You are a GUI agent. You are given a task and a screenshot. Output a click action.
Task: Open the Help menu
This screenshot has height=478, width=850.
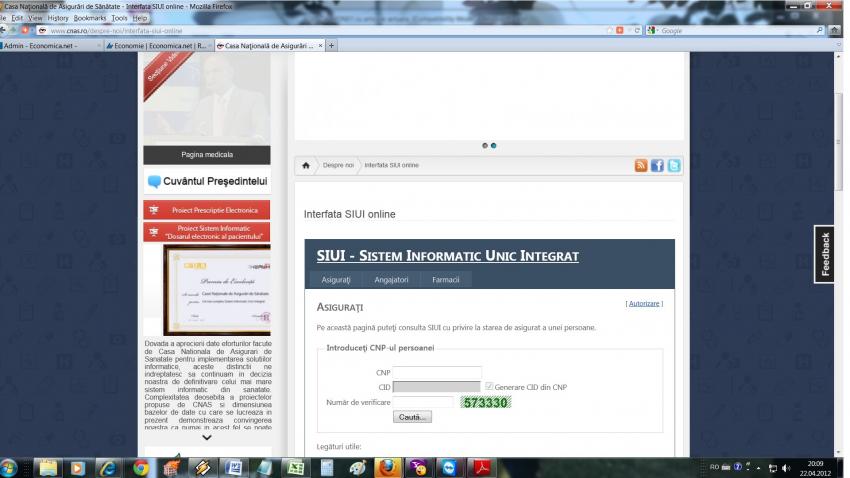(140, 18)
